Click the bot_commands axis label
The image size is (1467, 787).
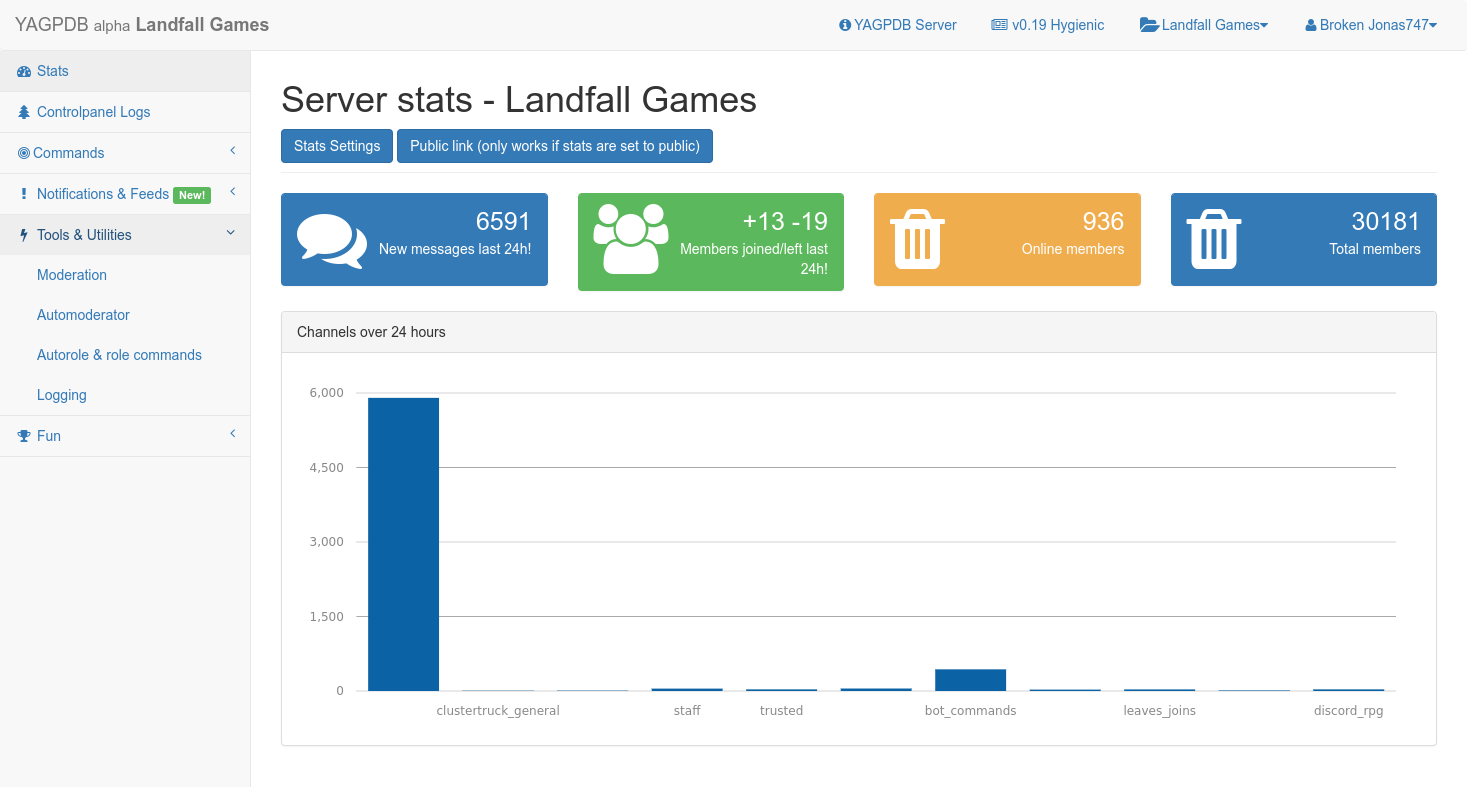click(x=970, y=711)
